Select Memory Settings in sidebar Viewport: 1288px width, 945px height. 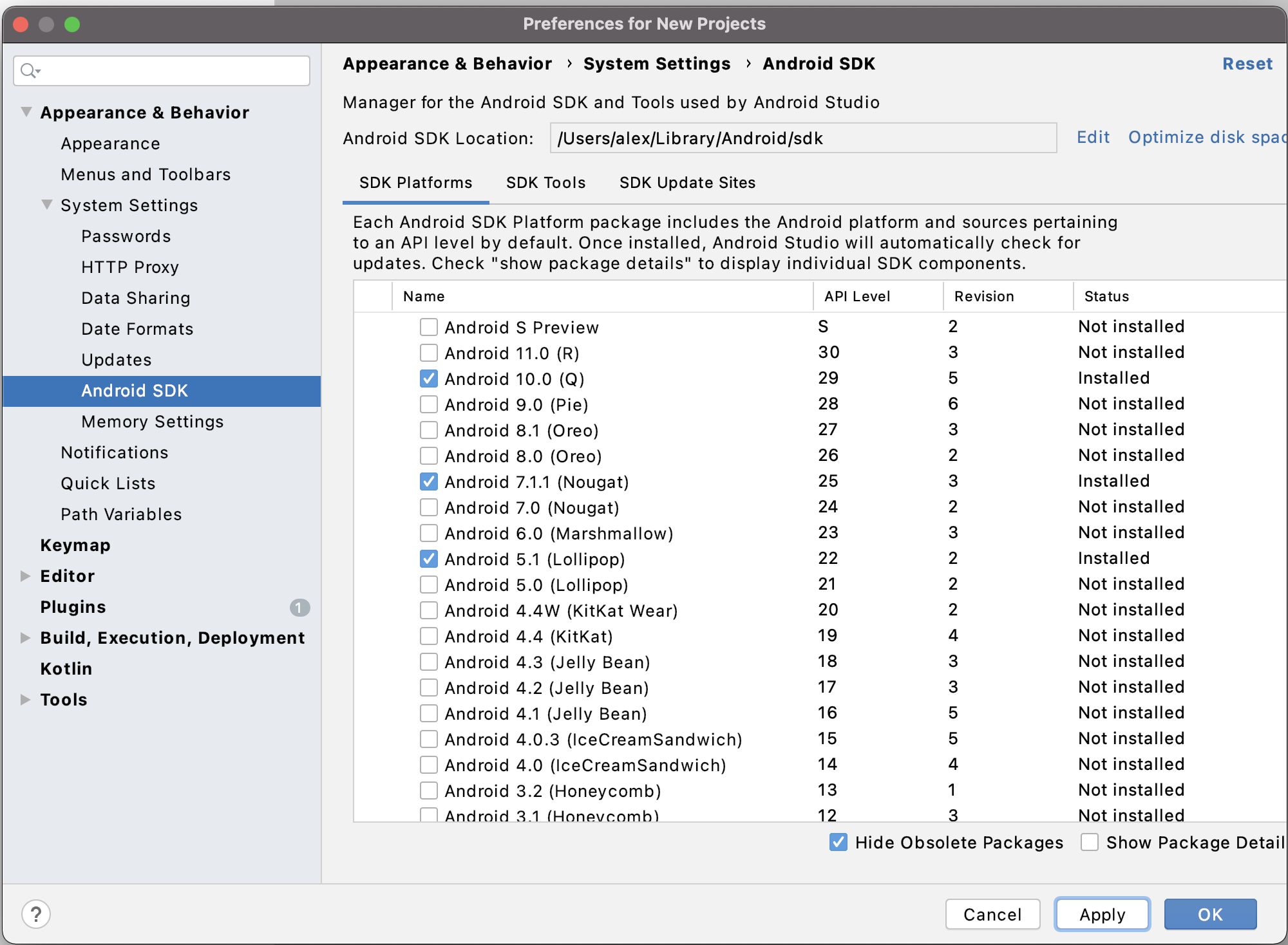[153, 422]
